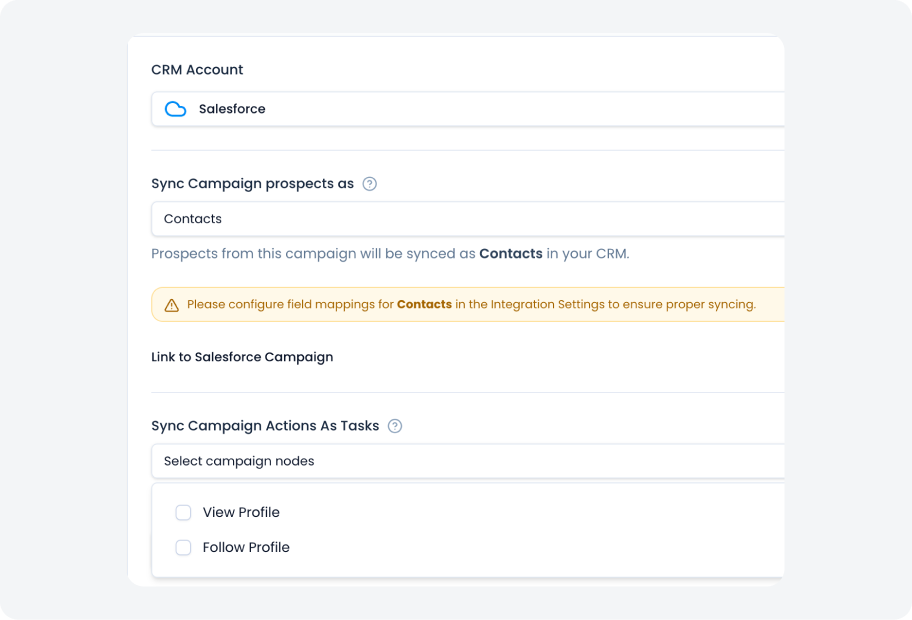Open the Contacts sync type dropdown
This screenshot has width=912, height=620.
pyautogui.click(x=450, y=219)
